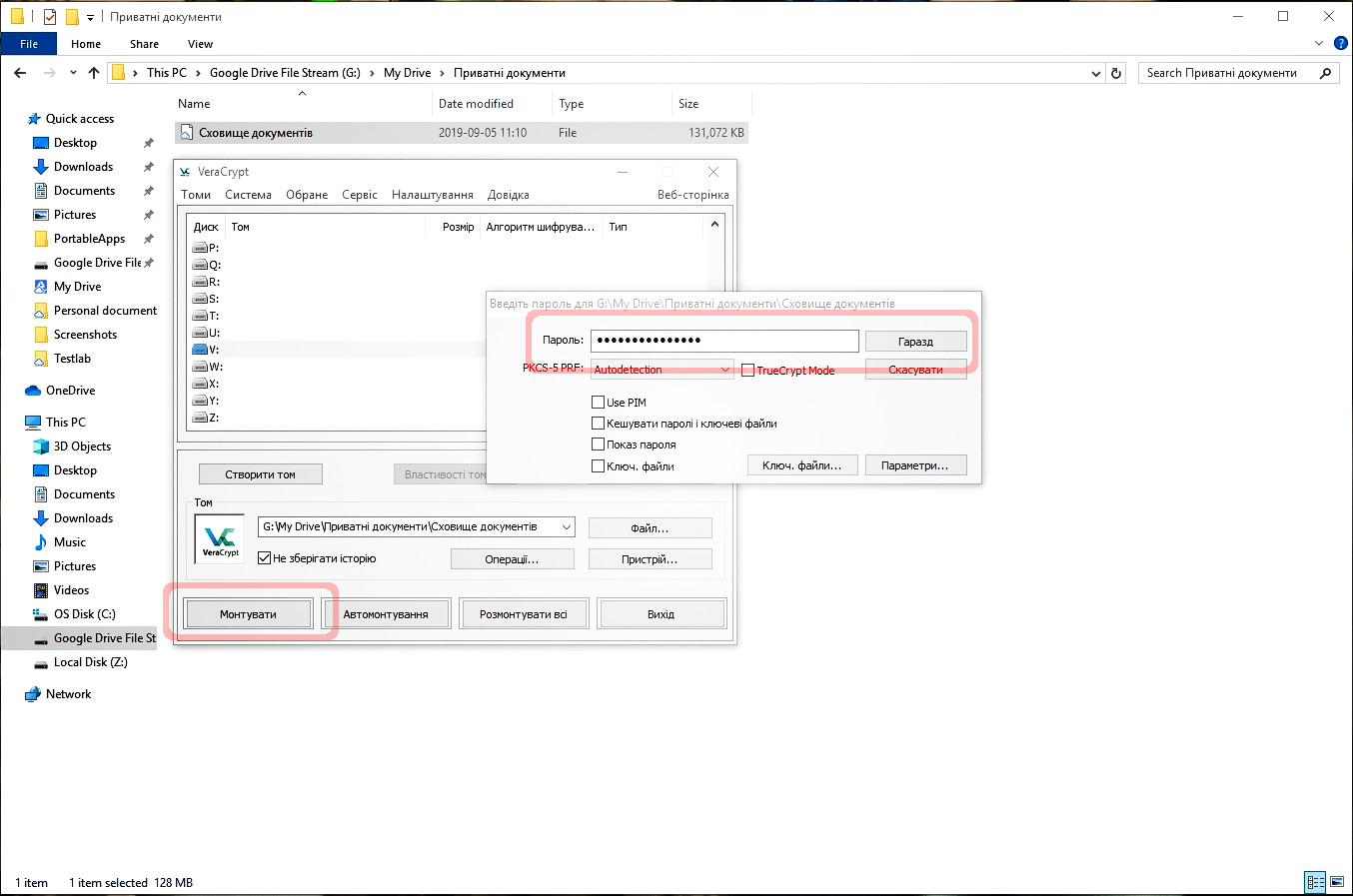Screen dimensions: 1353x896
Task: Open the Explorer Share tab
Action: coord(144,44)
